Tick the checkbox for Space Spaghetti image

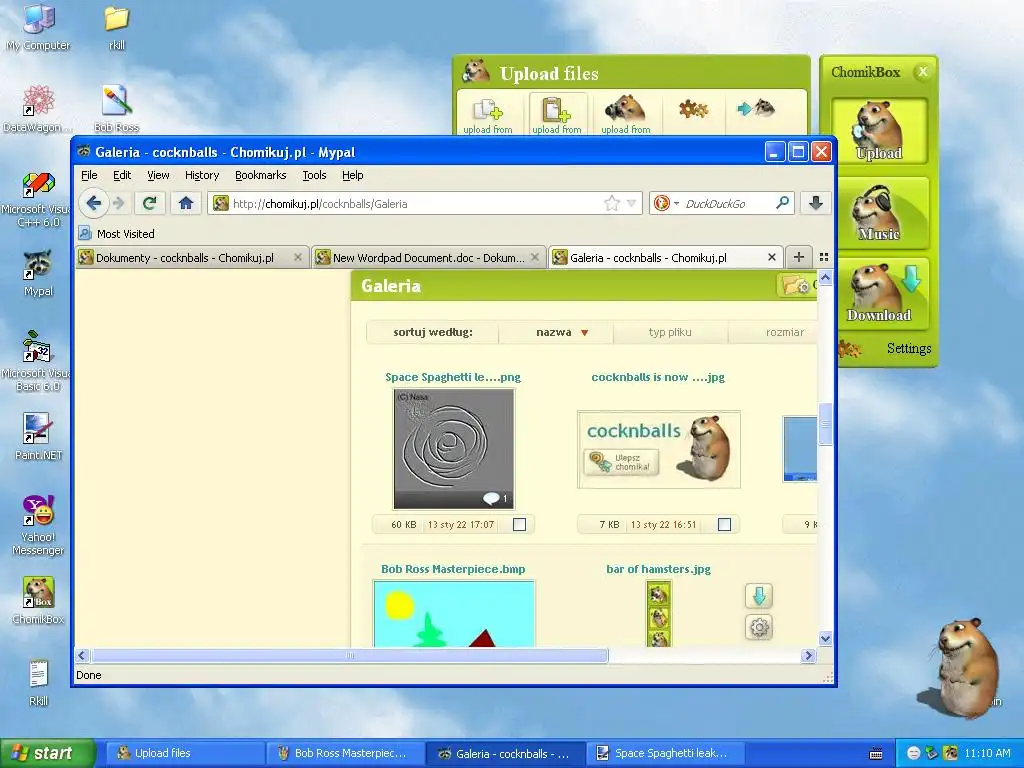[x=519, y=524]
